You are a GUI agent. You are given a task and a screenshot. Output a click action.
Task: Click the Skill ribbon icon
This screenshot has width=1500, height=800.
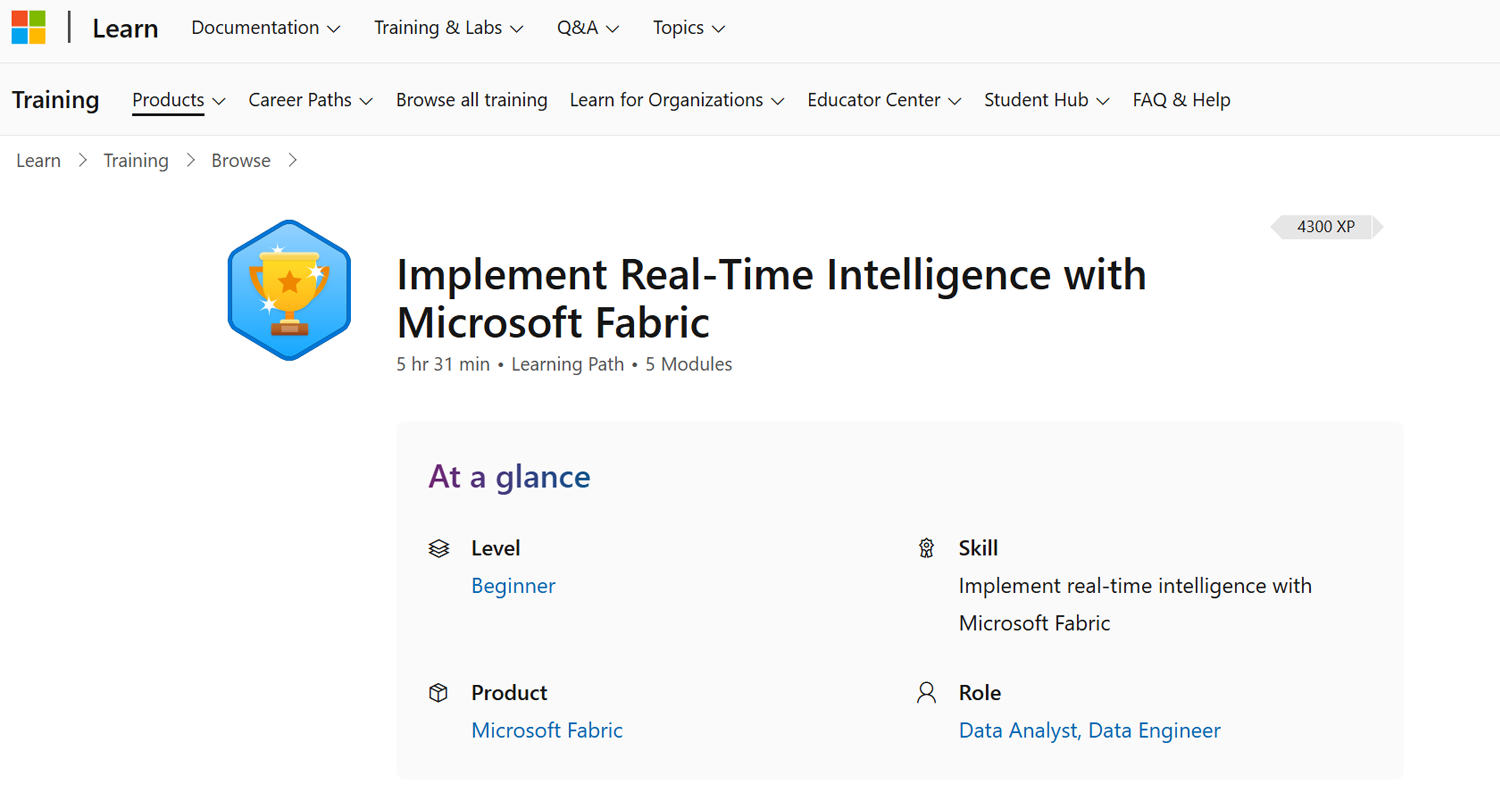tap(926, 548)
